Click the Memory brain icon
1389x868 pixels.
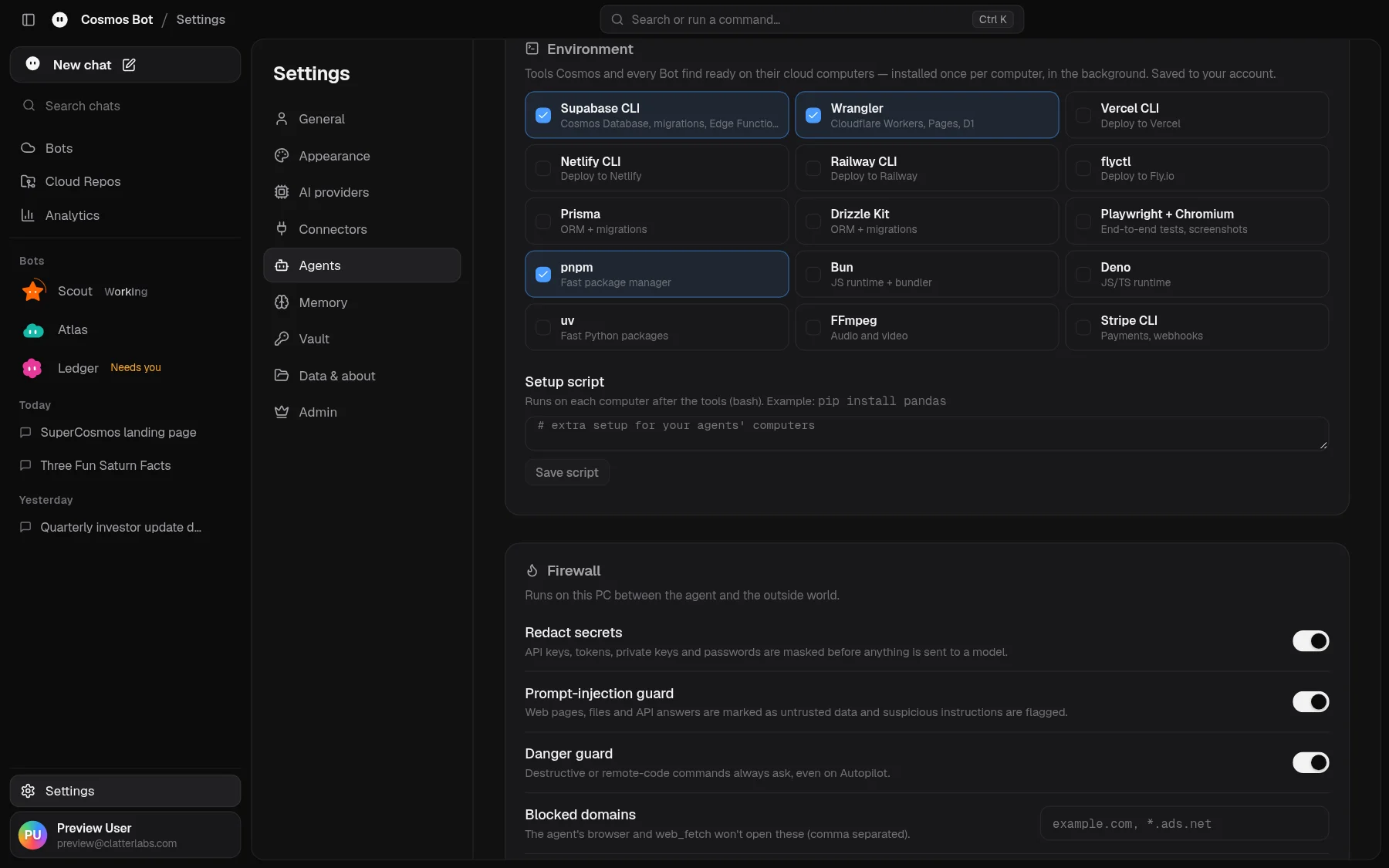pos(282,302)
